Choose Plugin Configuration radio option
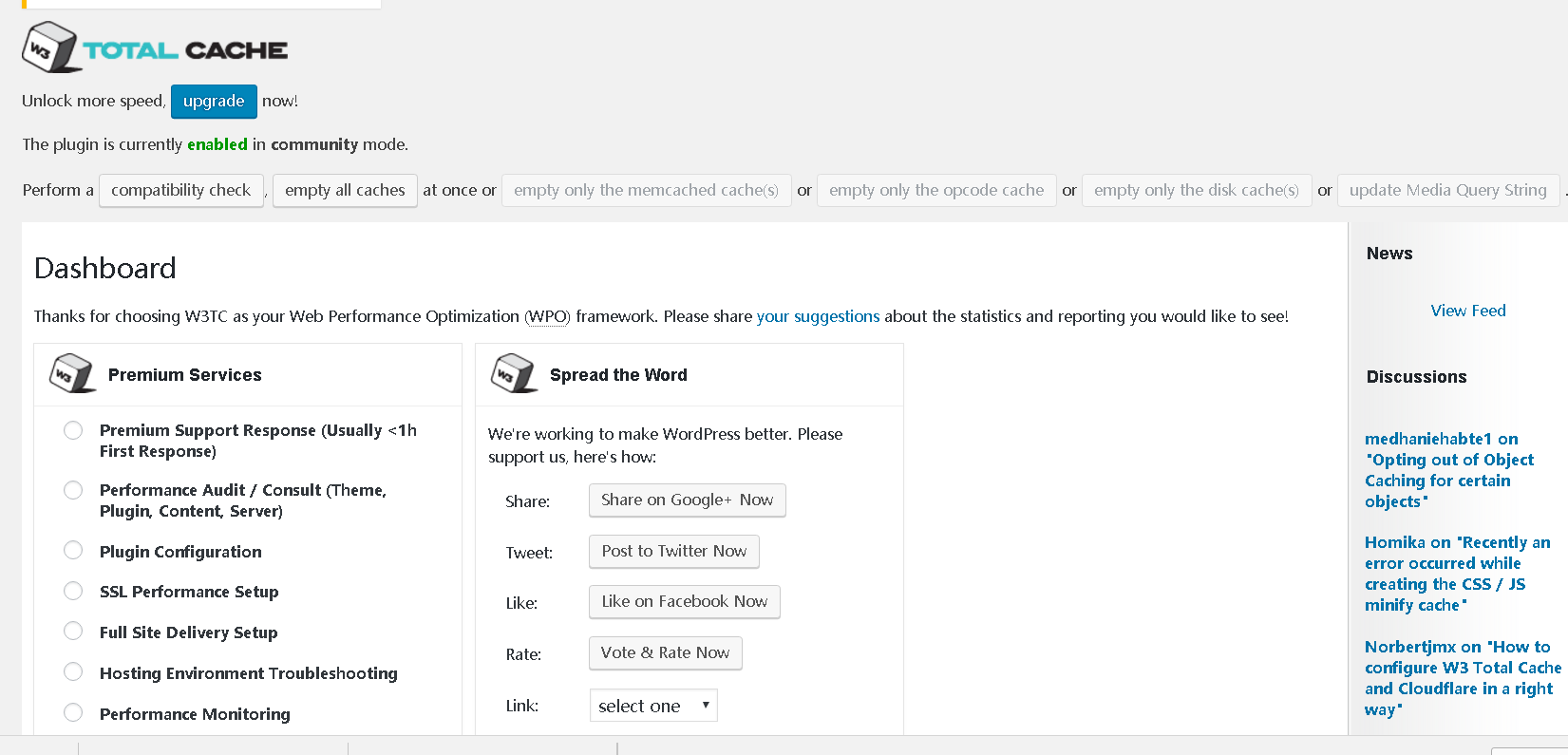Screen dimensions: 1568x755 [x=73, y=550]
